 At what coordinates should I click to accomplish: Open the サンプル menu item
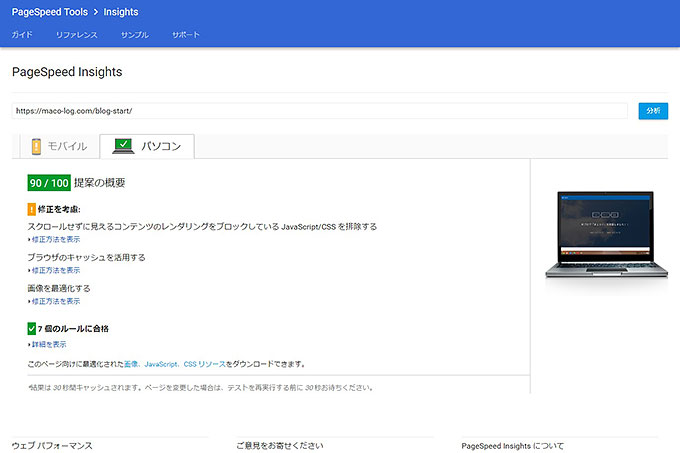point(134,35)
